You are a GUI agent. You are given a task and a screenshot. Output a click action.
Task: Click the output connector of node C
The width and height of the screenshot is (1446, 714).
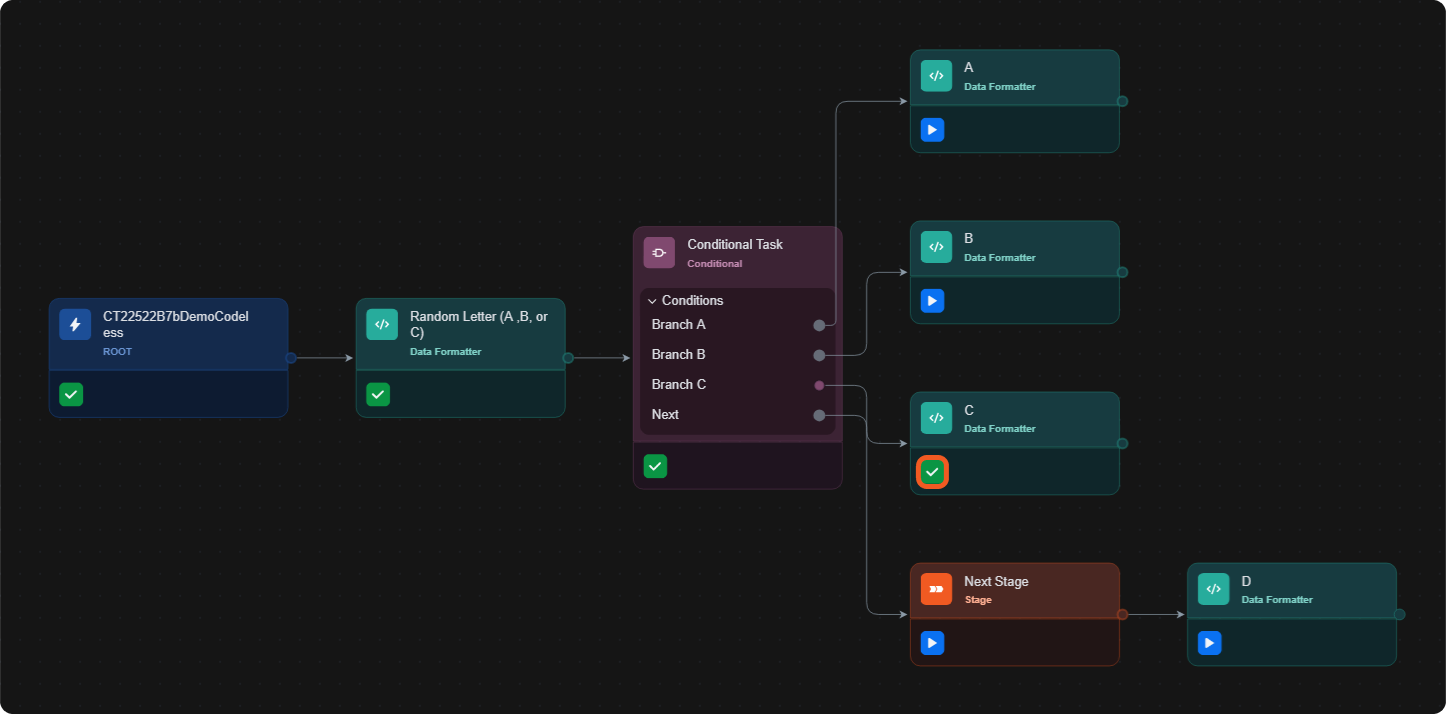(x=1122, y=443)
